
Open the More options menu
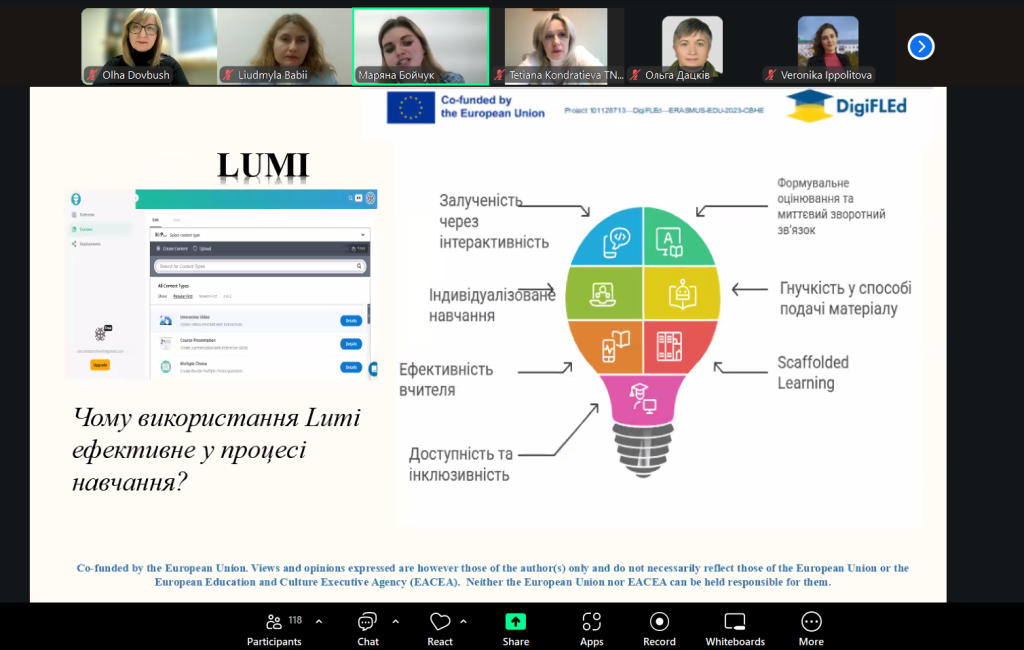click(811, 627)
